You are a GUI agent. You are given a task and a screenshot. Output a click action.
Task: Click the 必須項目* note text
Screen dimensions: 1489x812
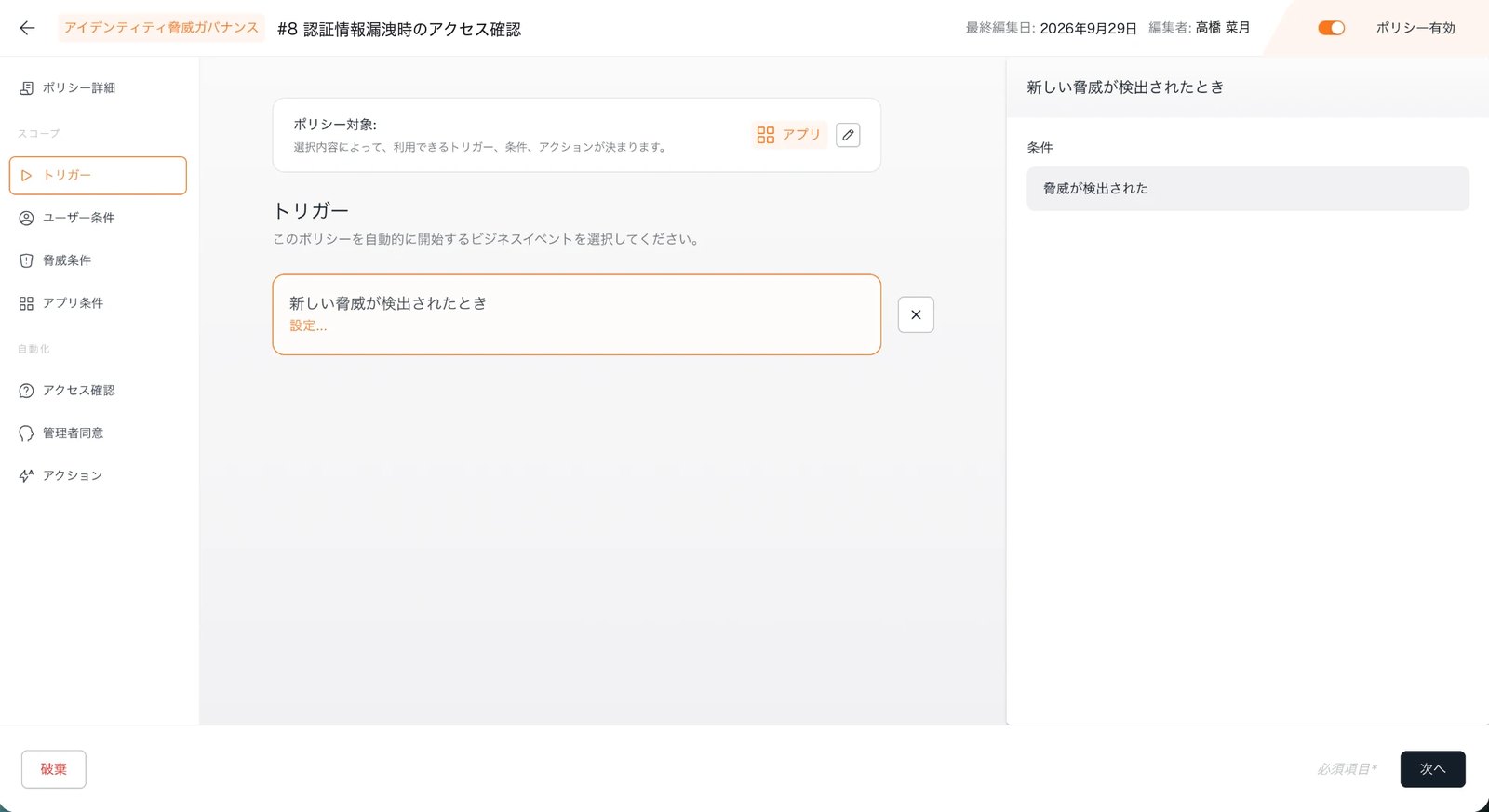click(1347, 769)
